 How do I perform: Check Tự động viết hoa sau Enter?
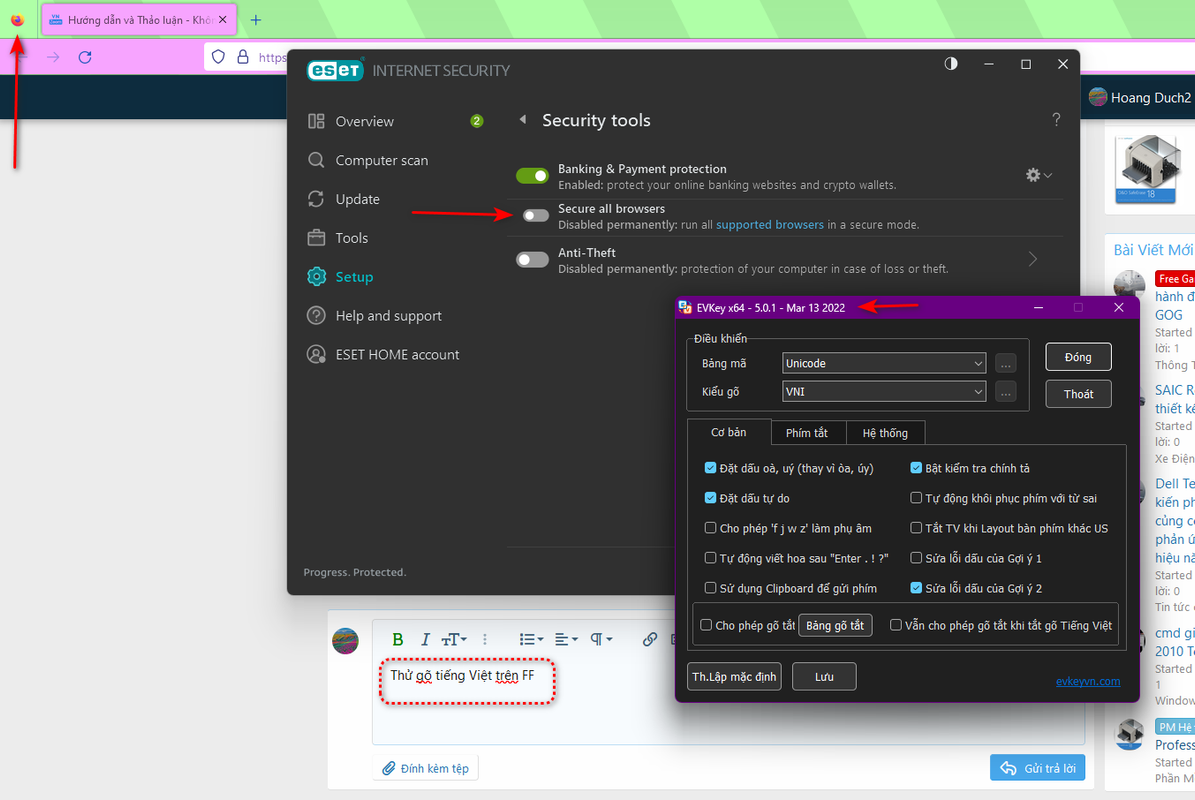click(x=710, y=558)
